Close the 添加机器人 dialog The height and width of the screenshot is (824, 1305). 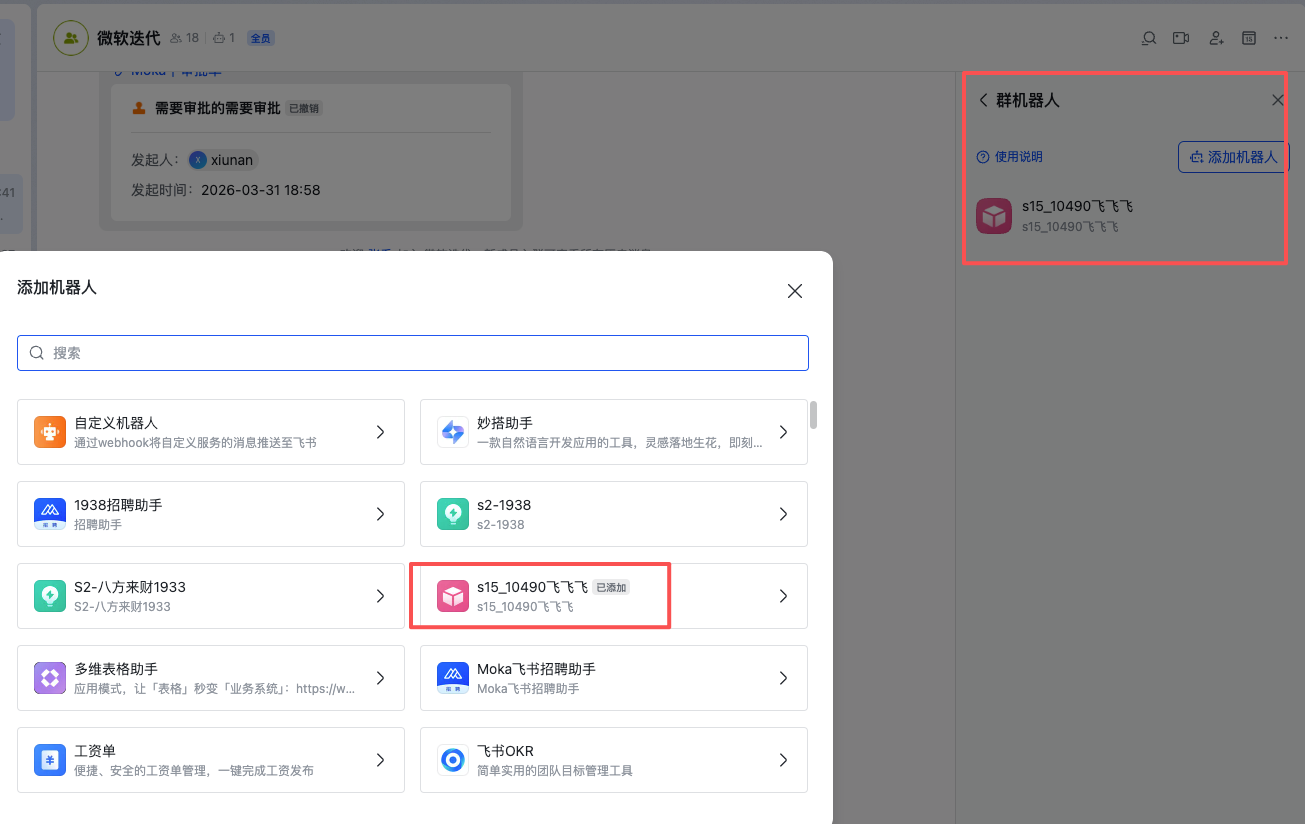pos(795,291)
